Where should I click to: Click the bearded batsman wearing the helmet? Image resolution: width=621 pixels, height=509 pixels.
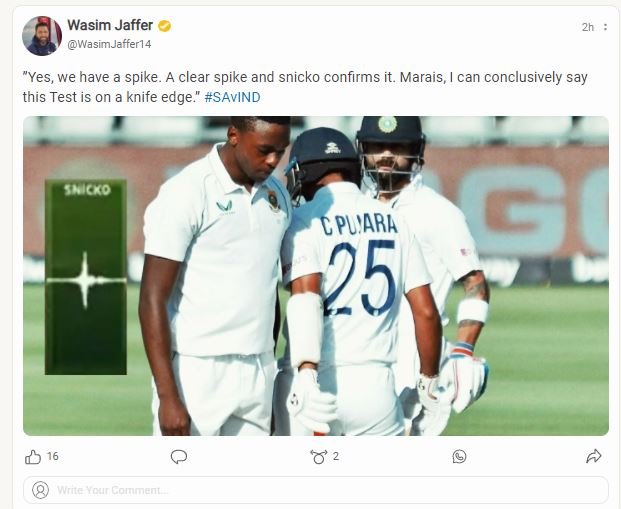392,160
